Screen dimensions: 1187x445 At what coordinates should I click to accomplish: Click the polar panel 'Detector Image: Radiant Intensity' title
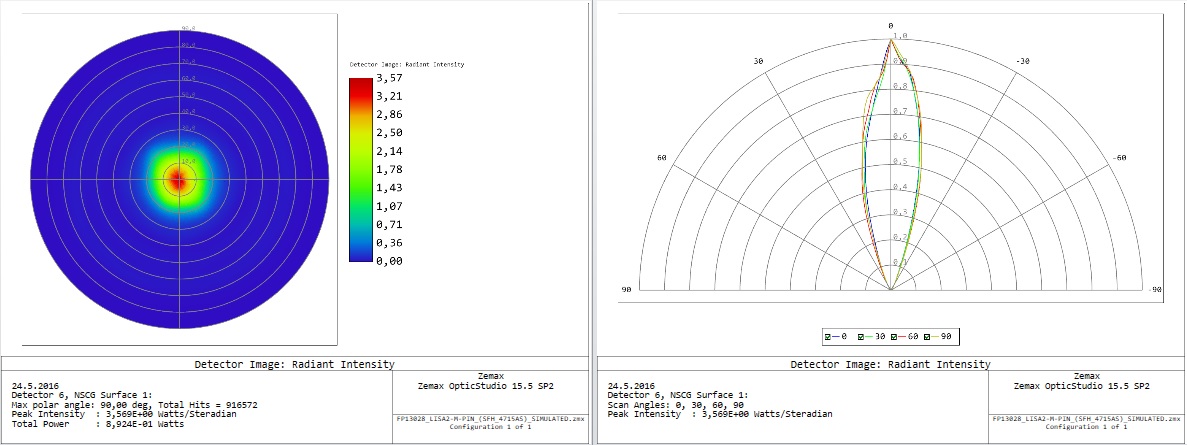(x=890, y=364)
